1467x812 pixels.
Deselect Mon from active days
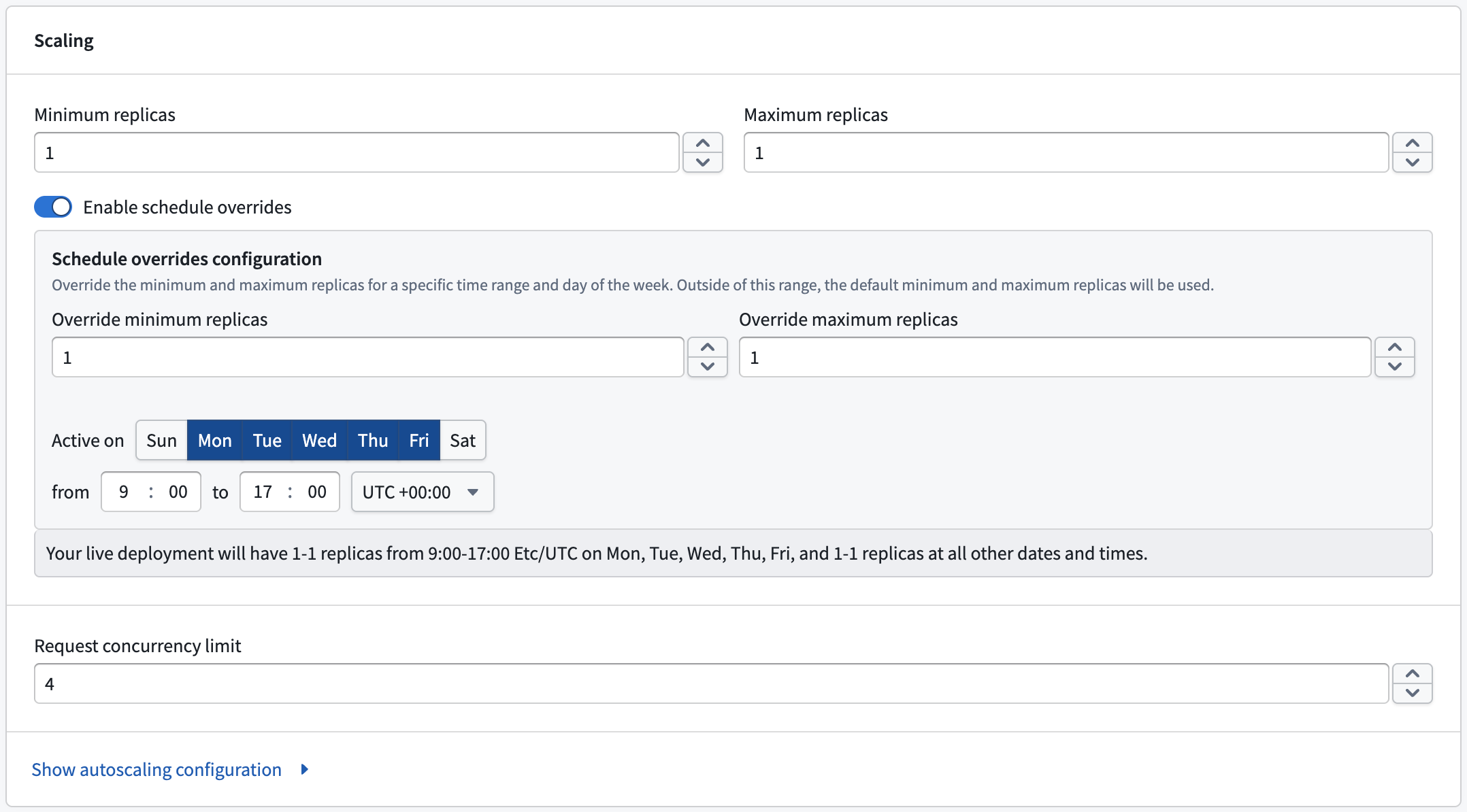(x=215, y=441)
